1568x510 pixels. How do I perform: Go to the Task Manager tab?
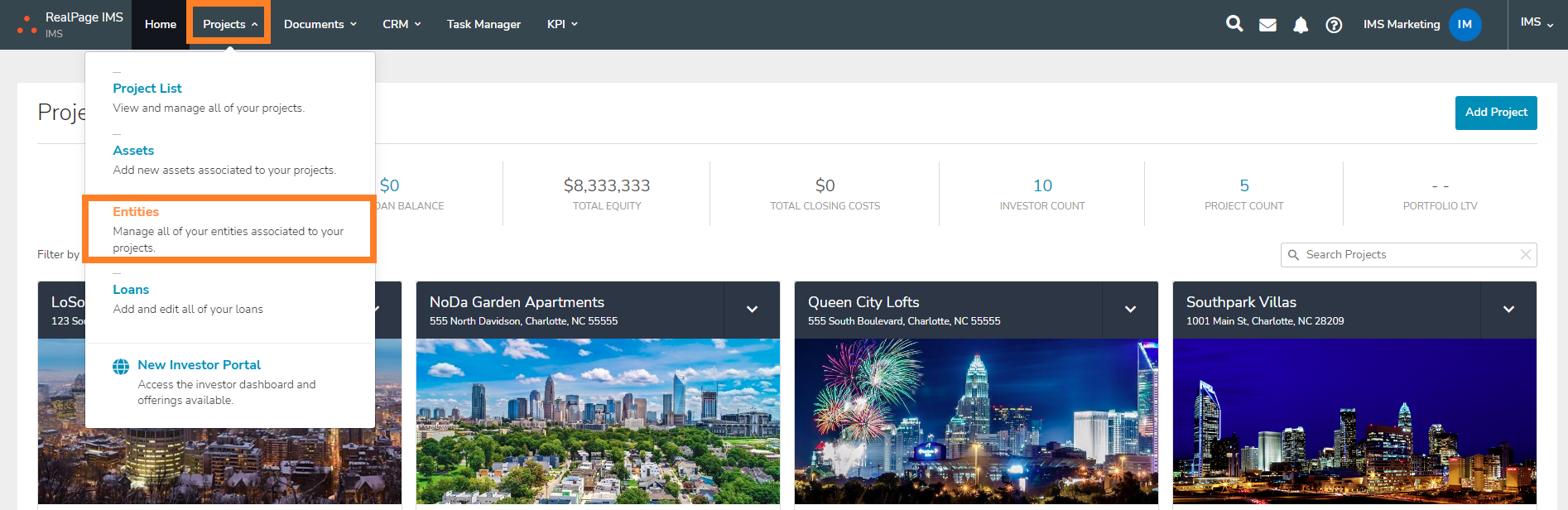coord(483,25)
